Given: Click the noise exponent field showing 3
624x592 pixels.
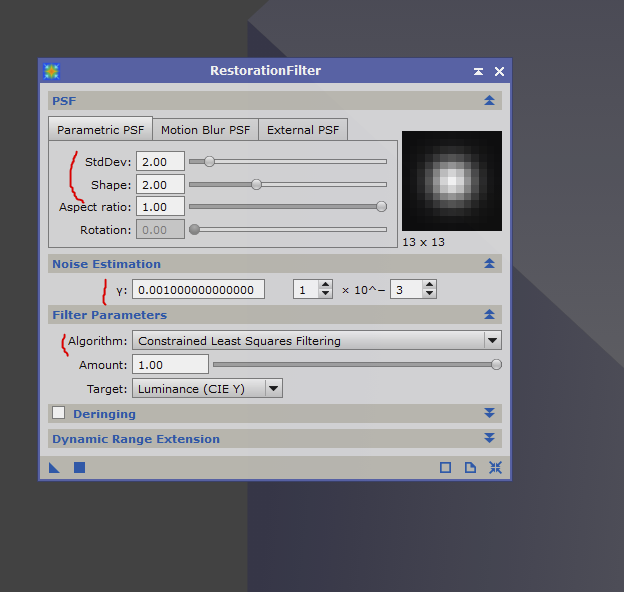Looking at the screenshot, I should tap(406, 290).
